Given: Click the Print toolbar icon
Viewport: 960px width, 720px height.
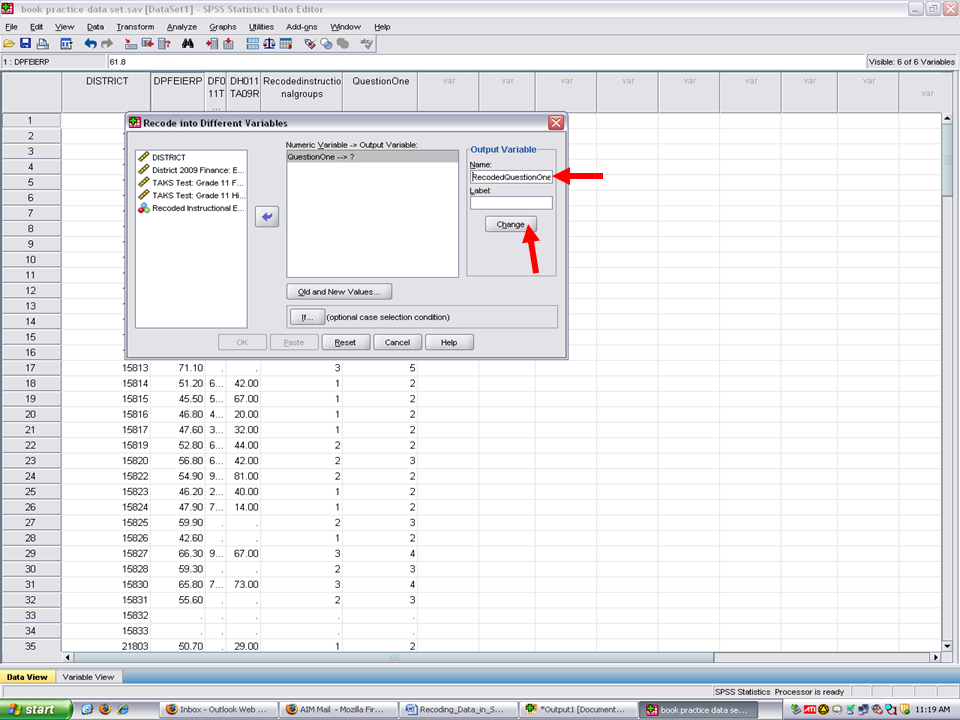Looking at the screenshot, I should (42, 44).
